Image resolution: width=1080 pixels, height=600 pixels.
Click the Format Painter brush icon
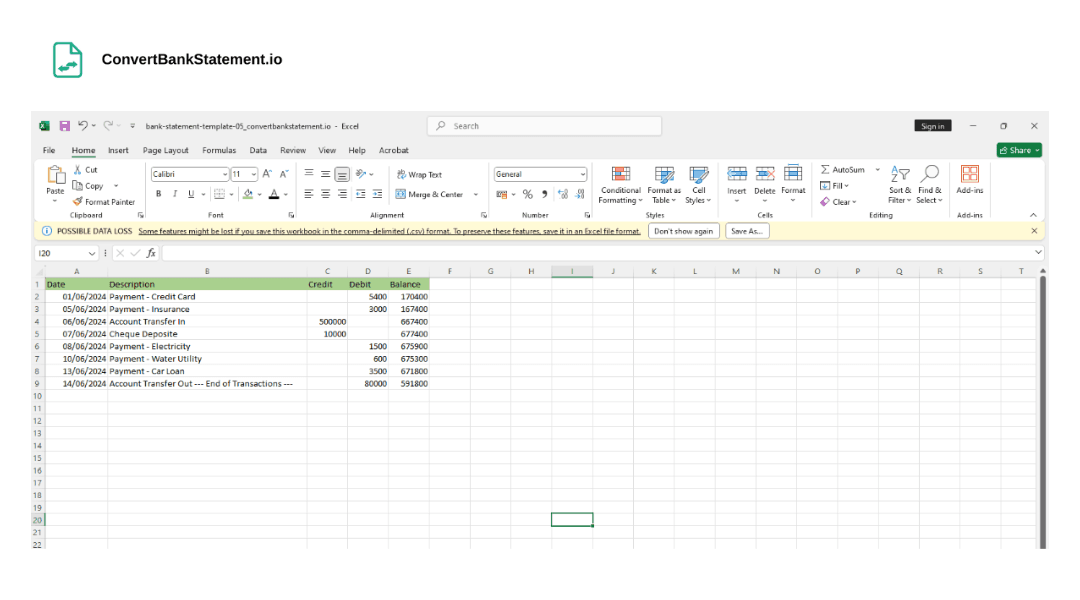(x=77, y=201)
